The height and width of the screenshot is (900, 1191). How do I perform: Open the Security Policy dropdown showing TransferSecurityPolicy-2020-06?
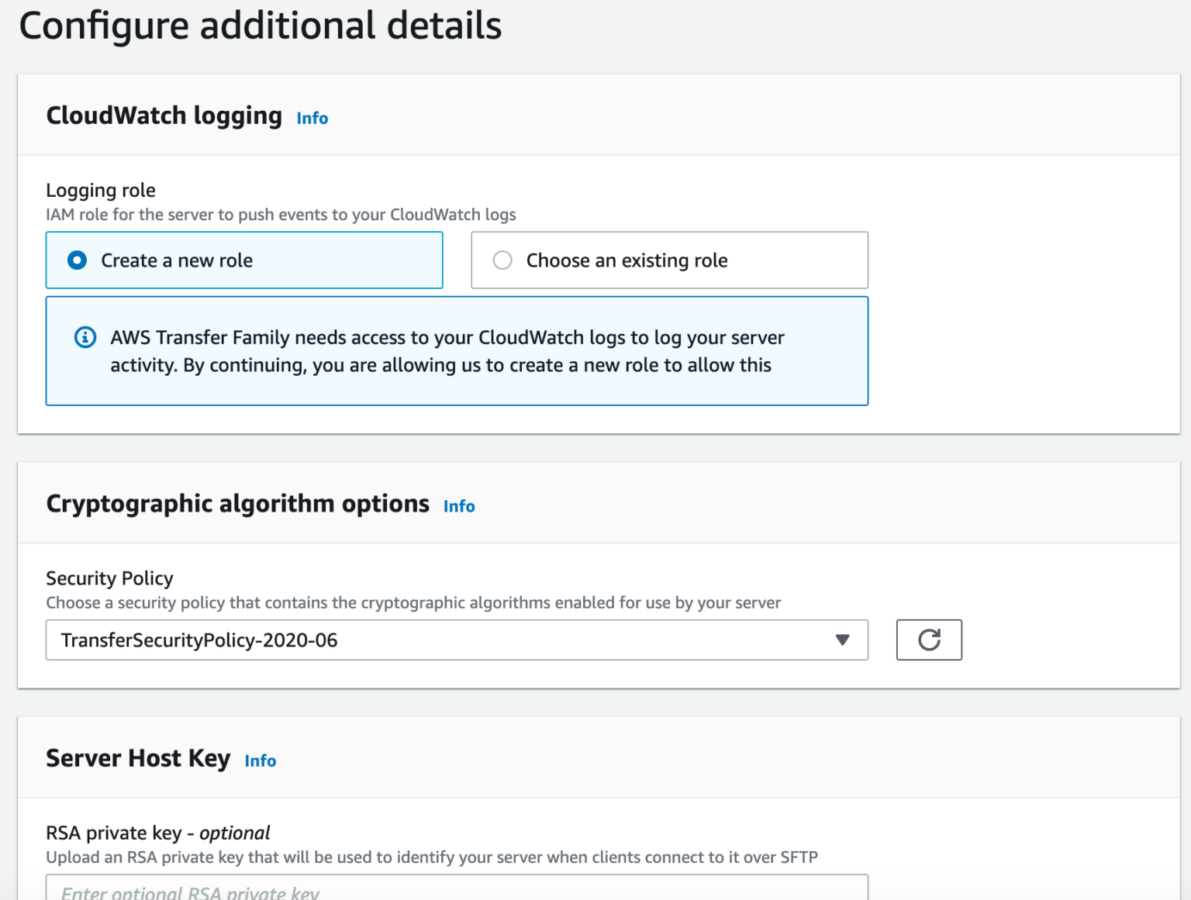click(x=440, y=640)
